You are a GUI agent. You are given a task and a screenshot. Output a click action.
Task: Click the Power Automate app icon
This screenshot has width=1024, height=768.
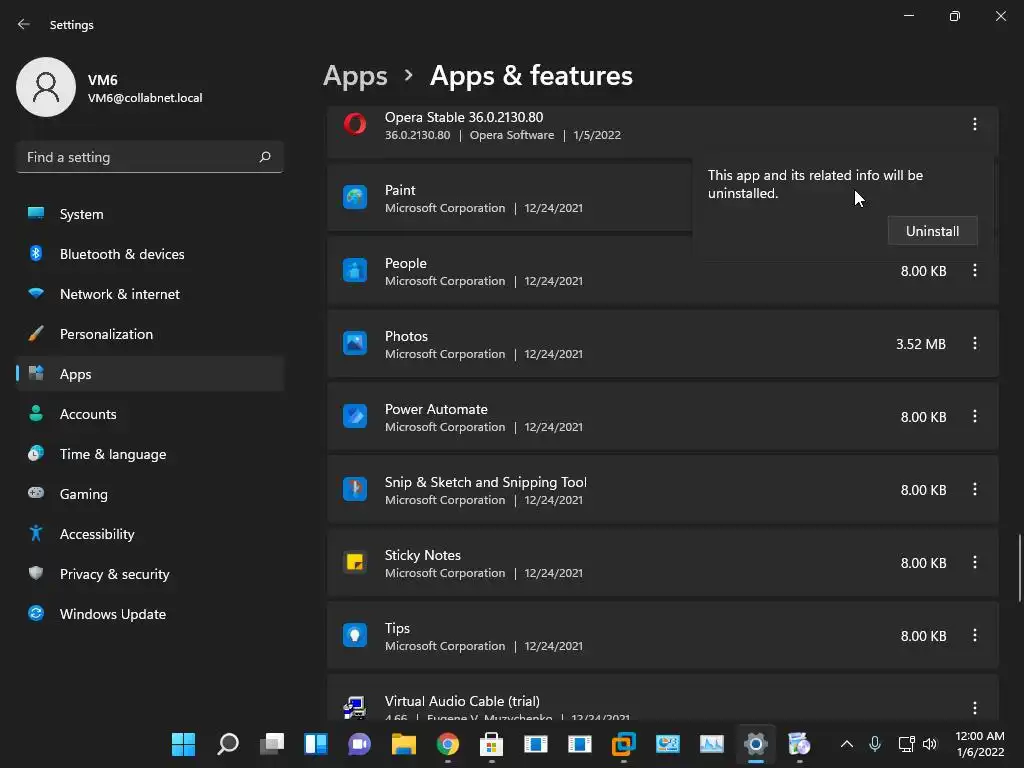coord(355,417)
